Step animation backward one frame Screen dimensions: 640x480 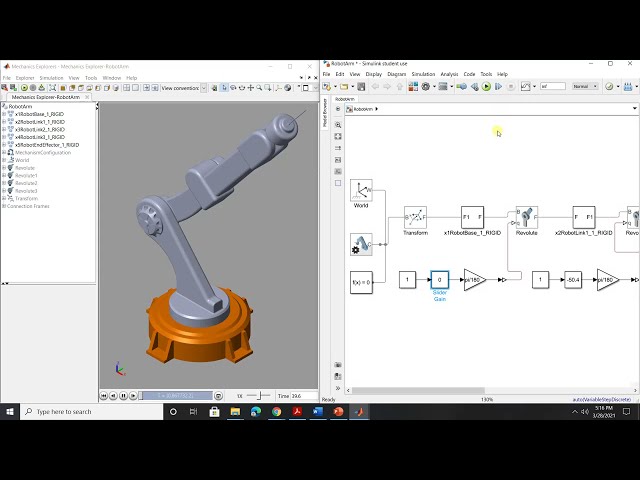click(113, 396)
